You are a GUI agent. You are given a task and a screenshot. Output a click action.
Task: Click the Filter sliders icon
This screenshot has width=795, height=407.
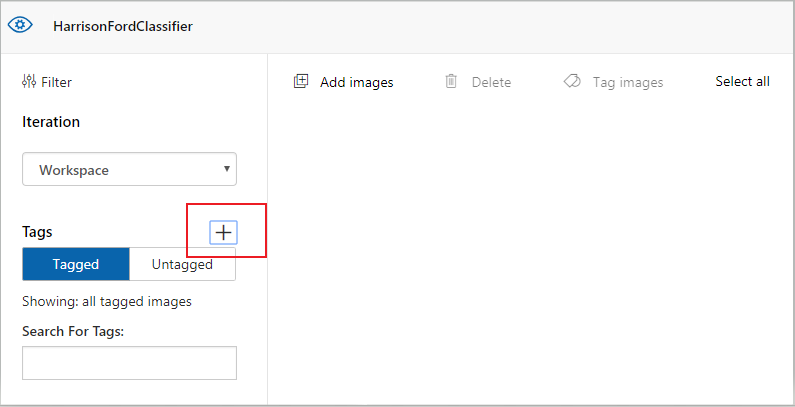point(29,82)
